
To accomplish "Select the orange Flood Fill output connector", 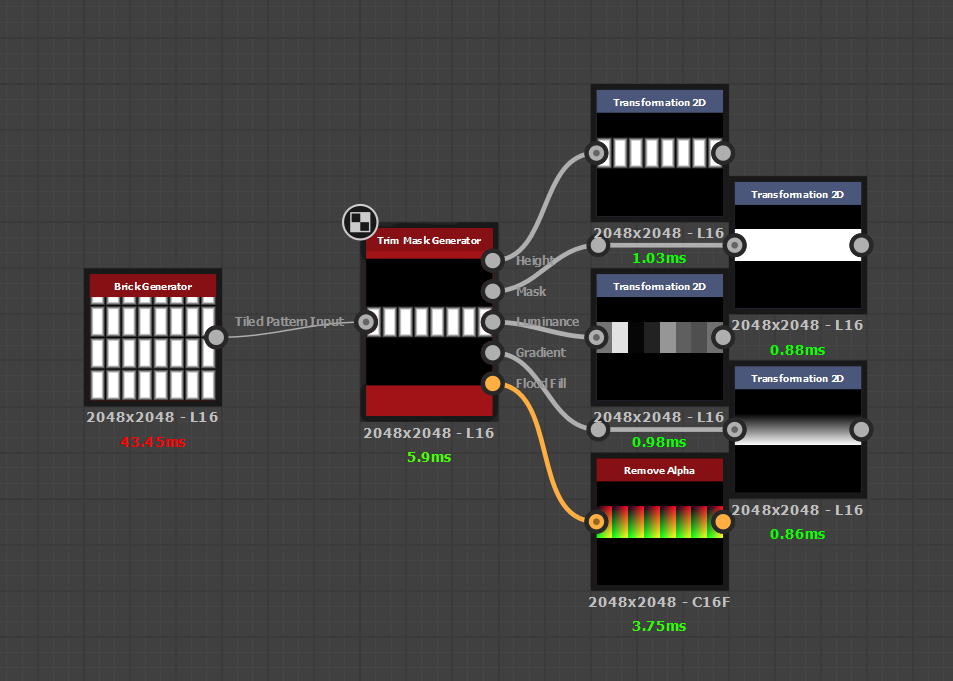I will tap(492, 383).
